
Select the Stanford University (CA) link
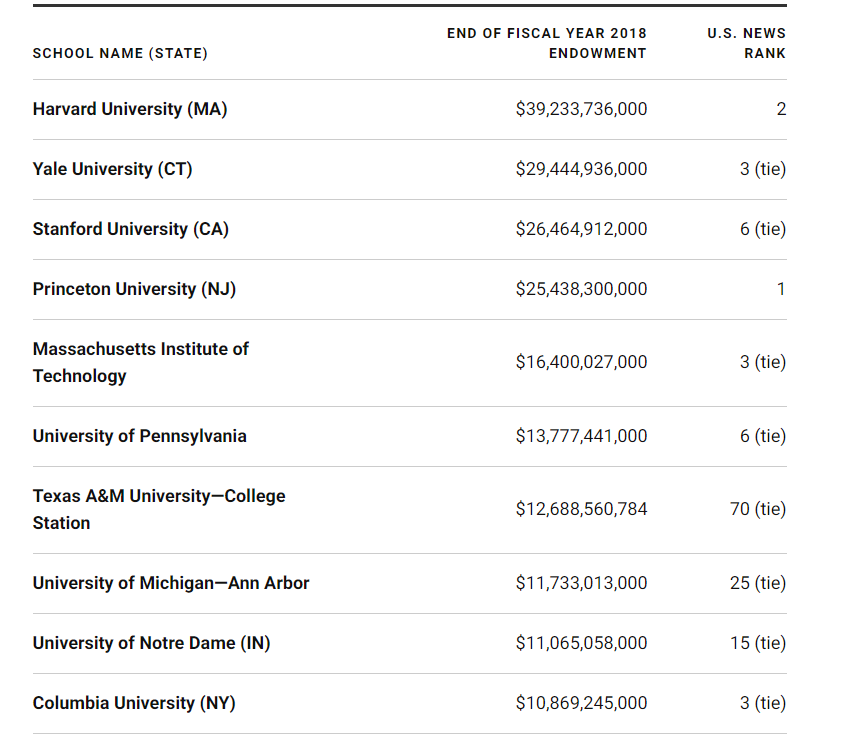coord(131,229)
